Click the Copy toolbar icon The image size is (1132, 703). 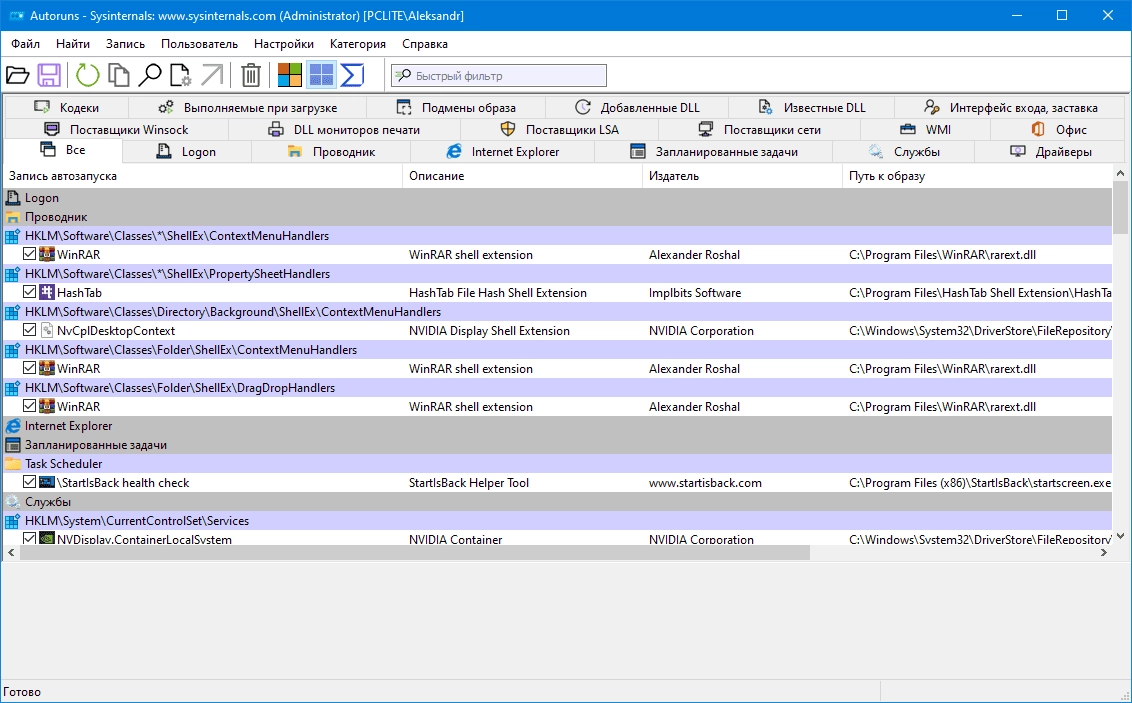[118, 75]
